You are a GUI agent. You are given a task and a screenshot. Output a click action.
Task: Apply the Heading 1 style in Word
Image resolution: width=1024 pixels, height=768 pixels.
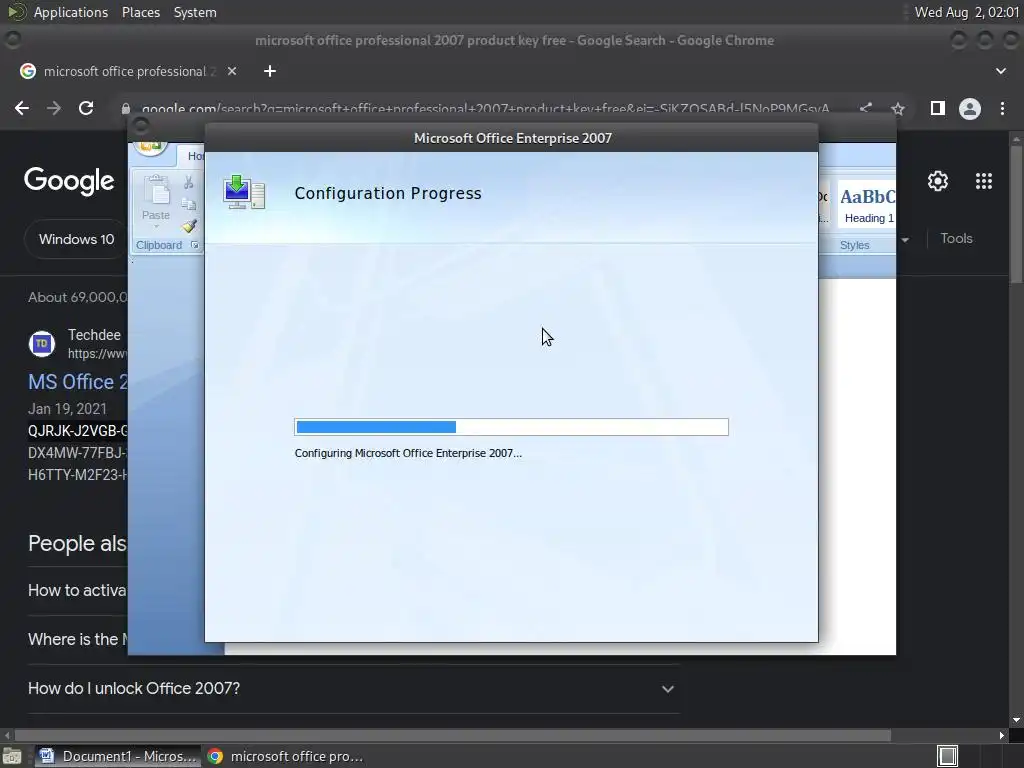coord(867,204)
